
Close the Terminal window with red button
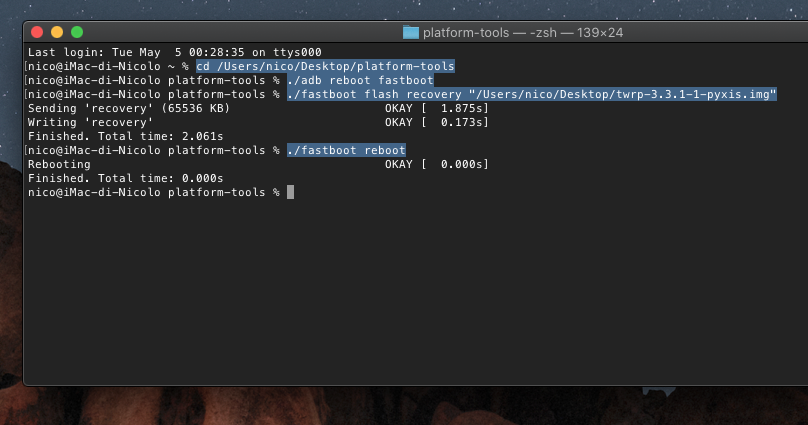(x=37, y=32)
